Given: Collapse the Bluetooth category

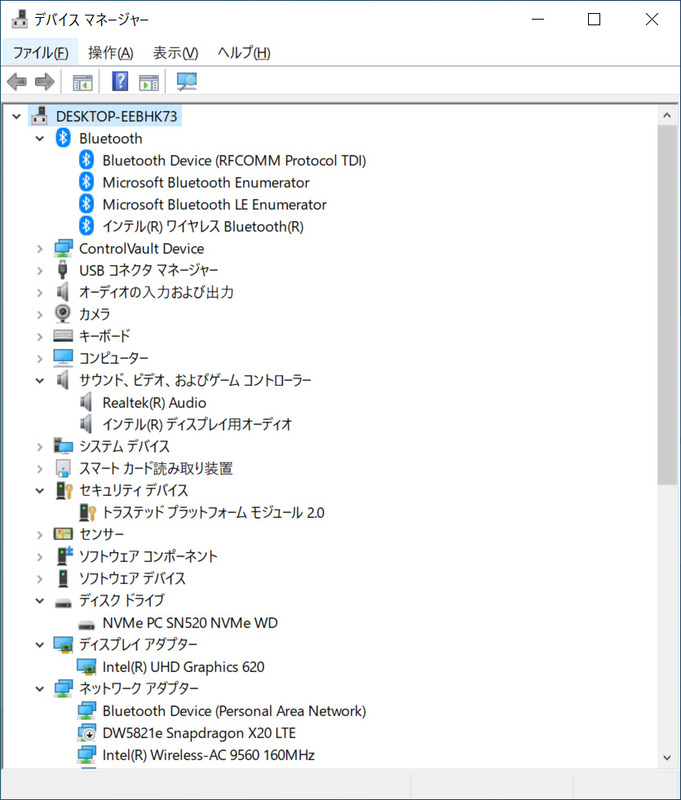Looking at the screenshot, I should [40, 138].
